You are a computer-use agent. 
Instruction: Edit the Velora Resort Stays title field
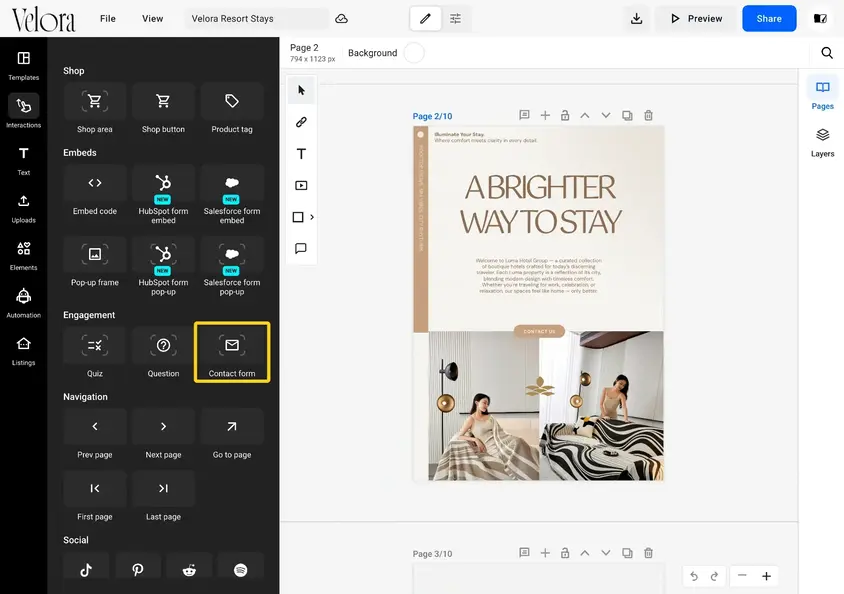tap(256, 19)
